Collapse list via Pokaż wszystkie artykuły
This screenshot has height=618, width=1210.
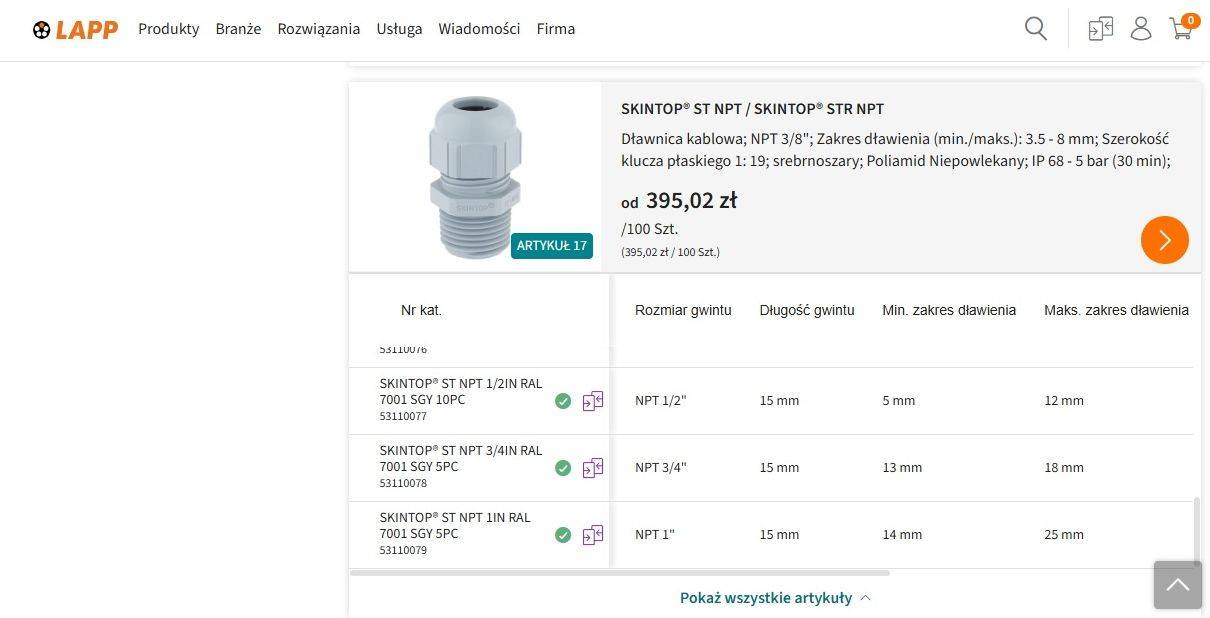pos(775,598)
